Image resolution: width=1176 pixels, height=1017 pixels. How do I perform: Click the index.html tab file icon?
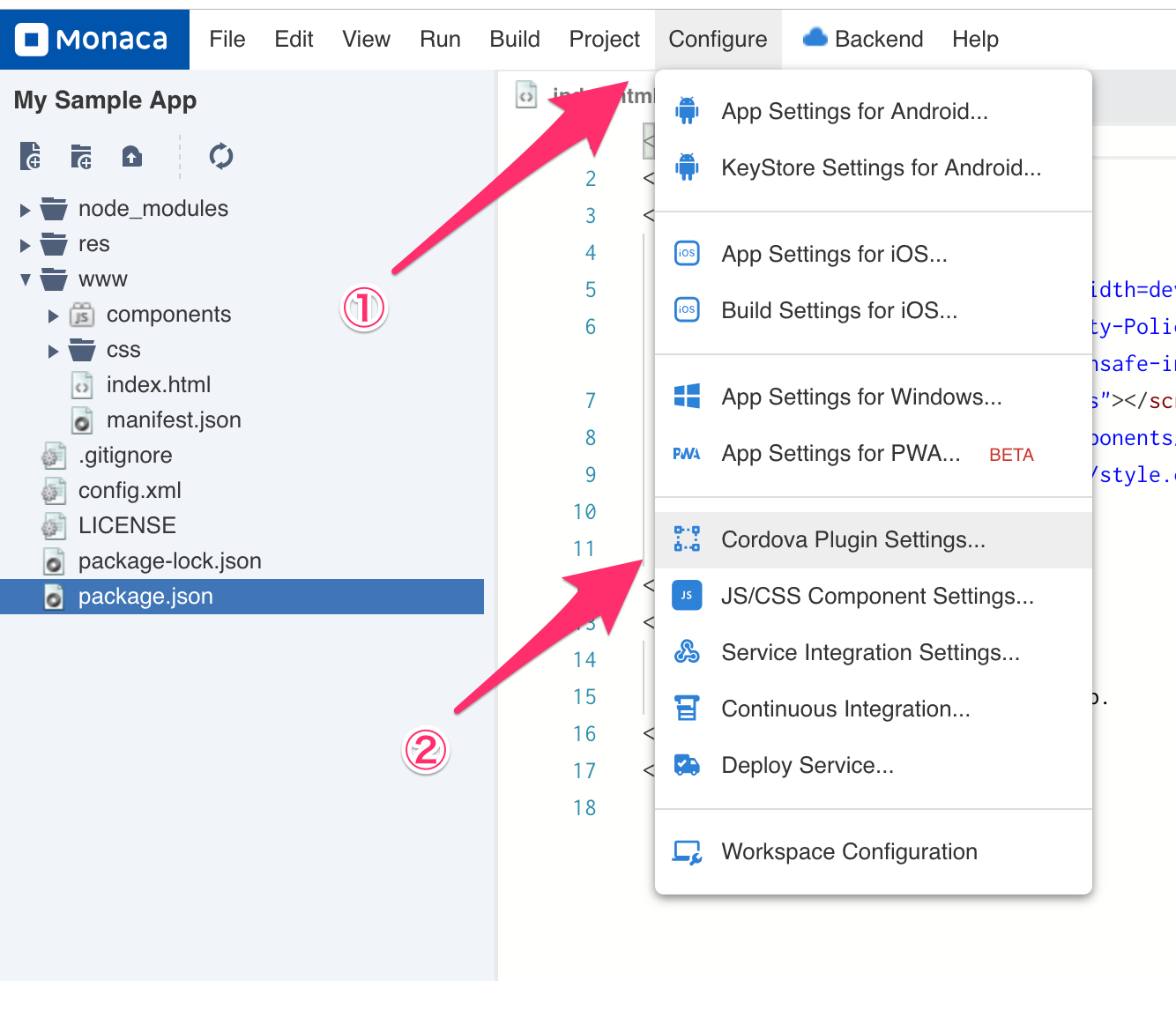point(526,95)
